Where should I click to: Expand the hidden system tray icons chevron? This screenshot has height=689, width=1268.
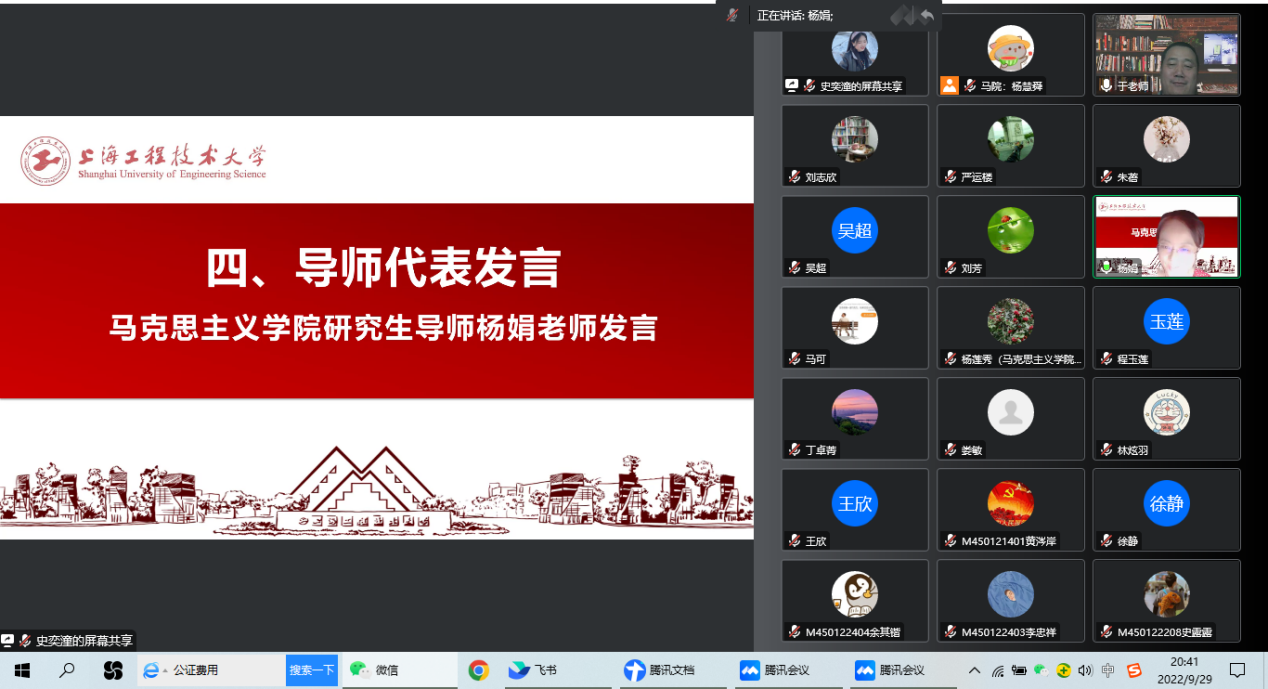click(975, 670)
